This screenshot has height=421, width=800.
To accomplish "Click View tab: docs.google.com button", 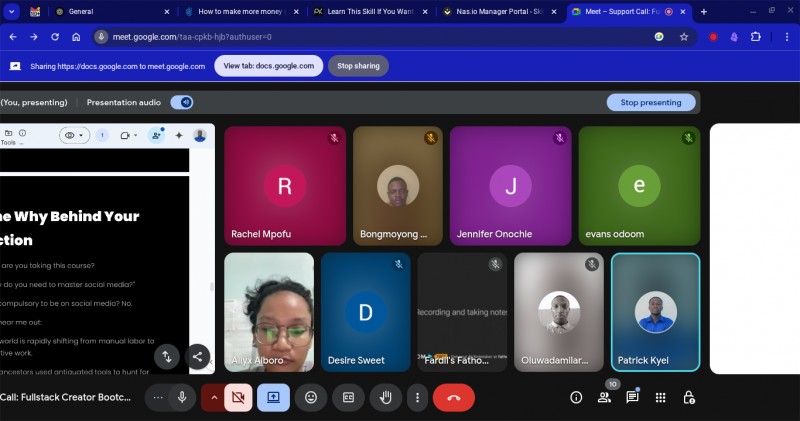I will [269, 66].
